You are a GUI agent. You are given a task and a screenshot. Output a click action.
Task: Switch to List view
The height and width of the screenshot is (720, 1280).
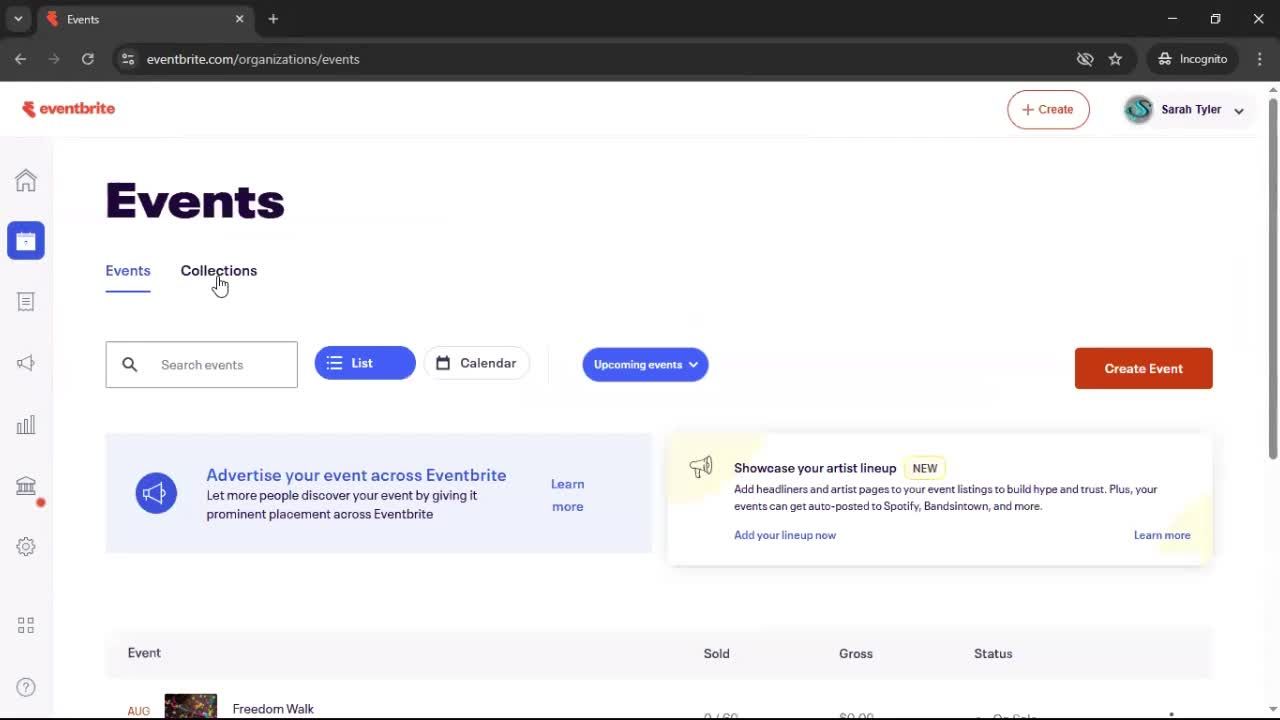coord(365,363)
